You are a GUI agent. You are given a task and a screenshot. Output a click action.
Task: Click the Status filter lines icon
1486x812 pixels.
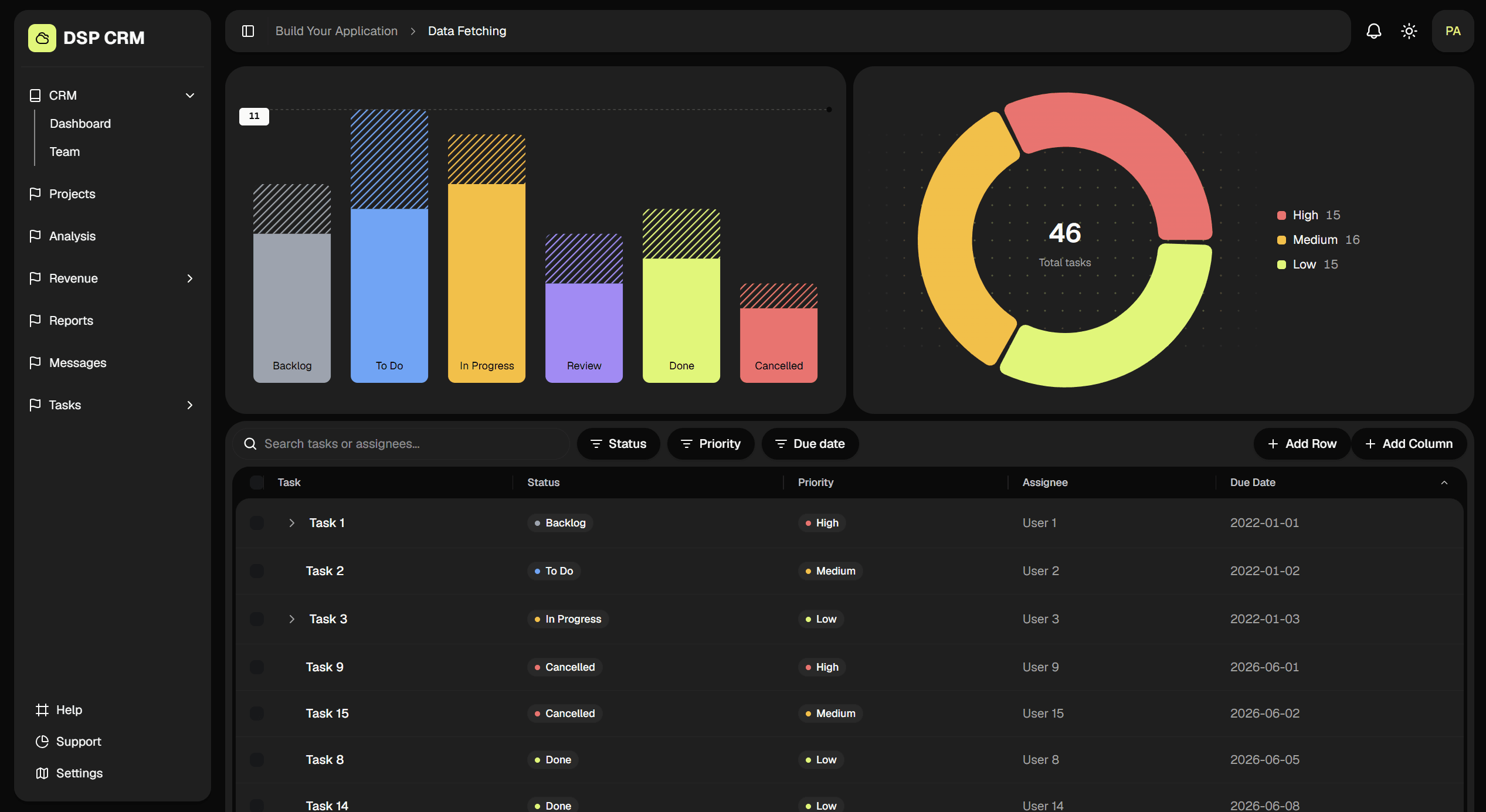click(x=596, y=444)
